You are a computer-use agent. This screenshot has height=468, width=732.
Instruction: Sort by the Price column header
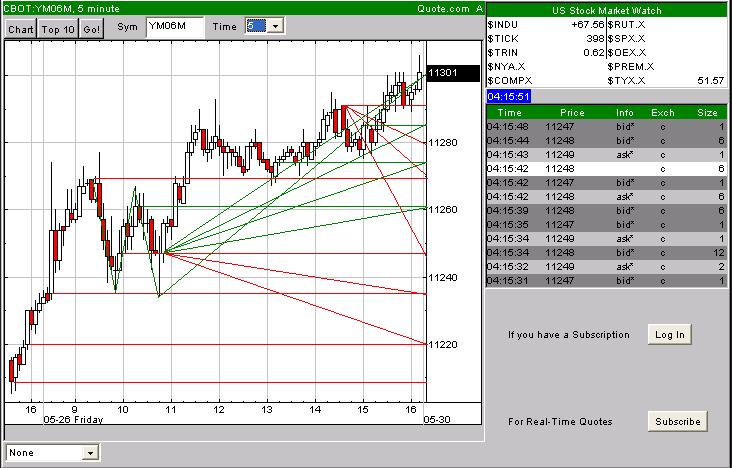point(572,113)
